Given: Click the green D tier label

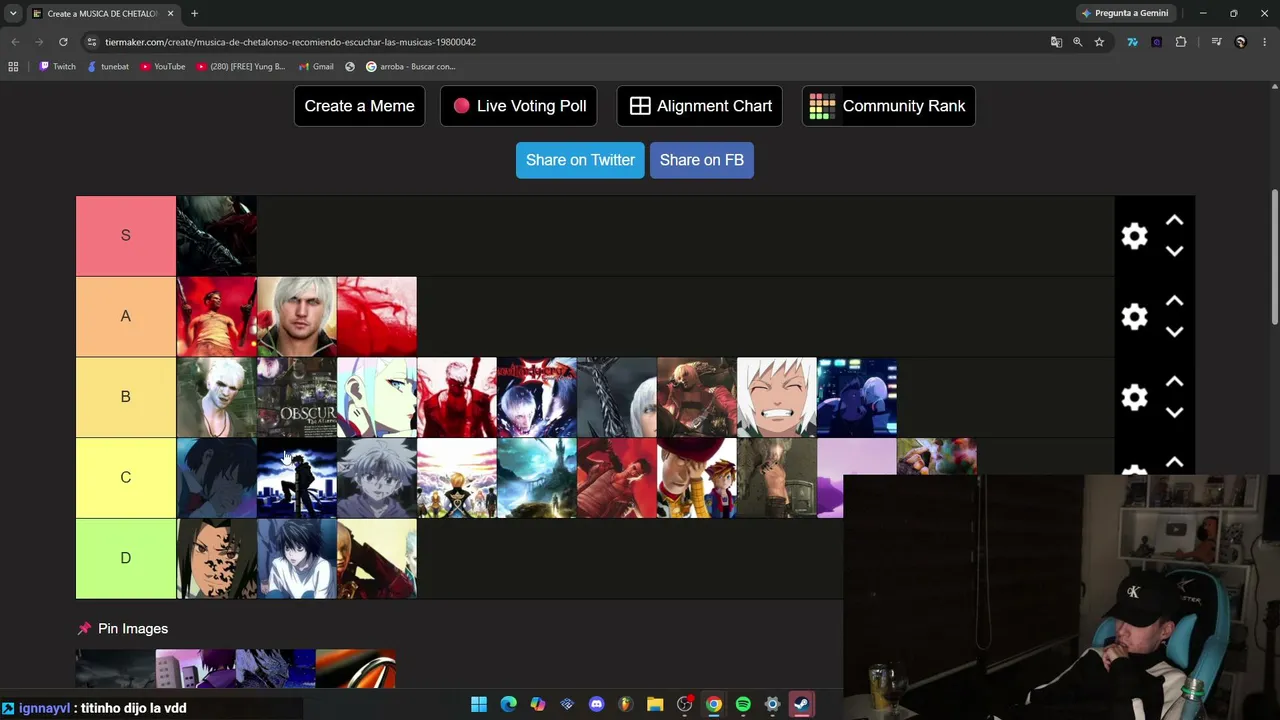Looking at the screenshot, I should (126, 558).
